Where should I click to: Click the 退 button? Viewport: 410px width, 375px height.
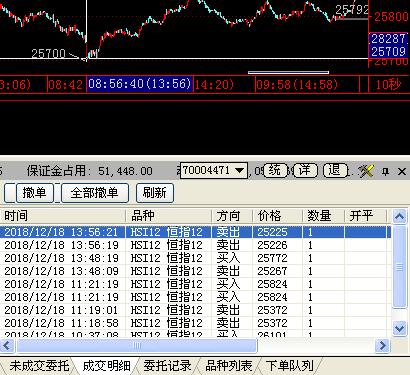pos(335,170)
